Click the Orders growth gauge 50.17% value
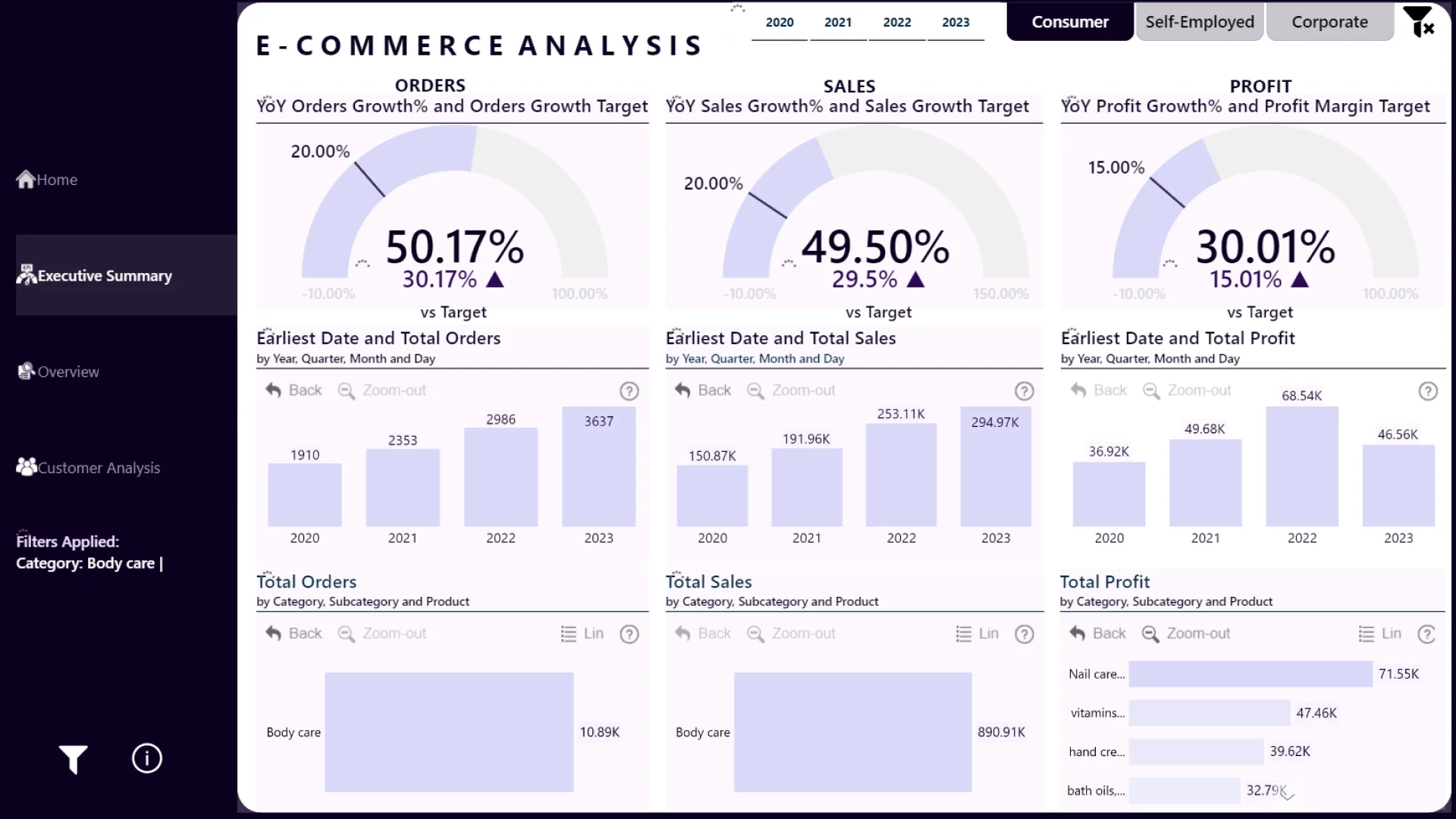The image size is (1456, 819). [x=455, y=246]
